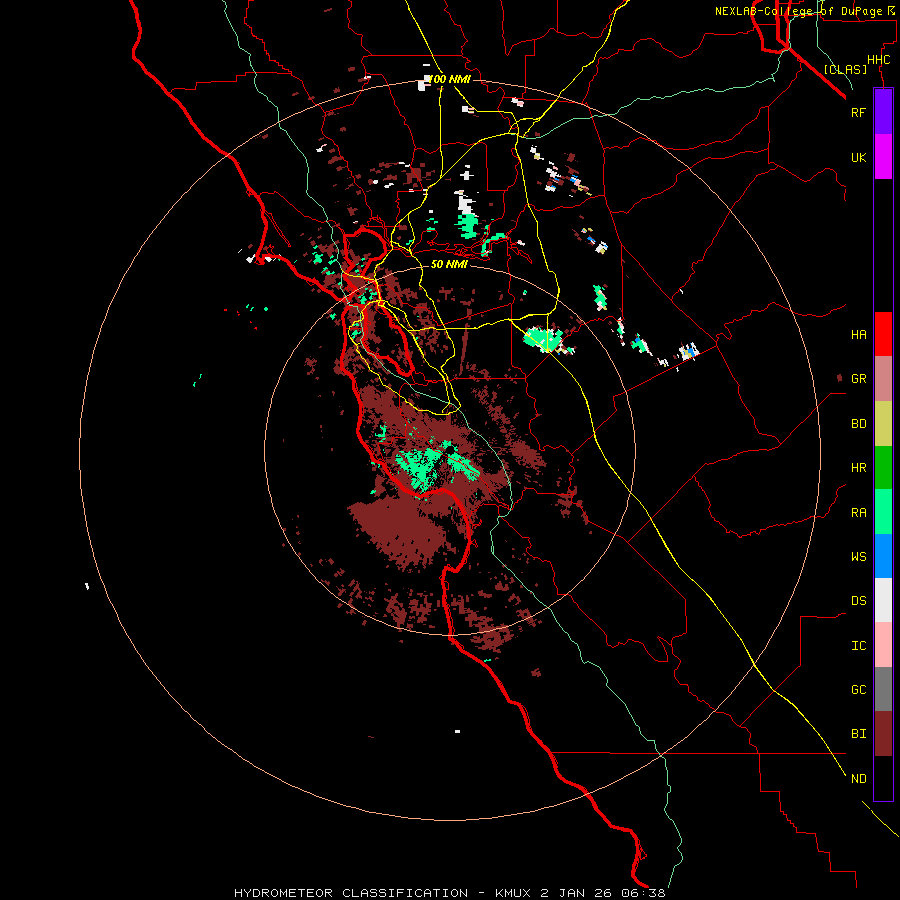The height and width of the screenshot is (900, 900).
Task: Click the RA legend label
Action: click(858, 513)
